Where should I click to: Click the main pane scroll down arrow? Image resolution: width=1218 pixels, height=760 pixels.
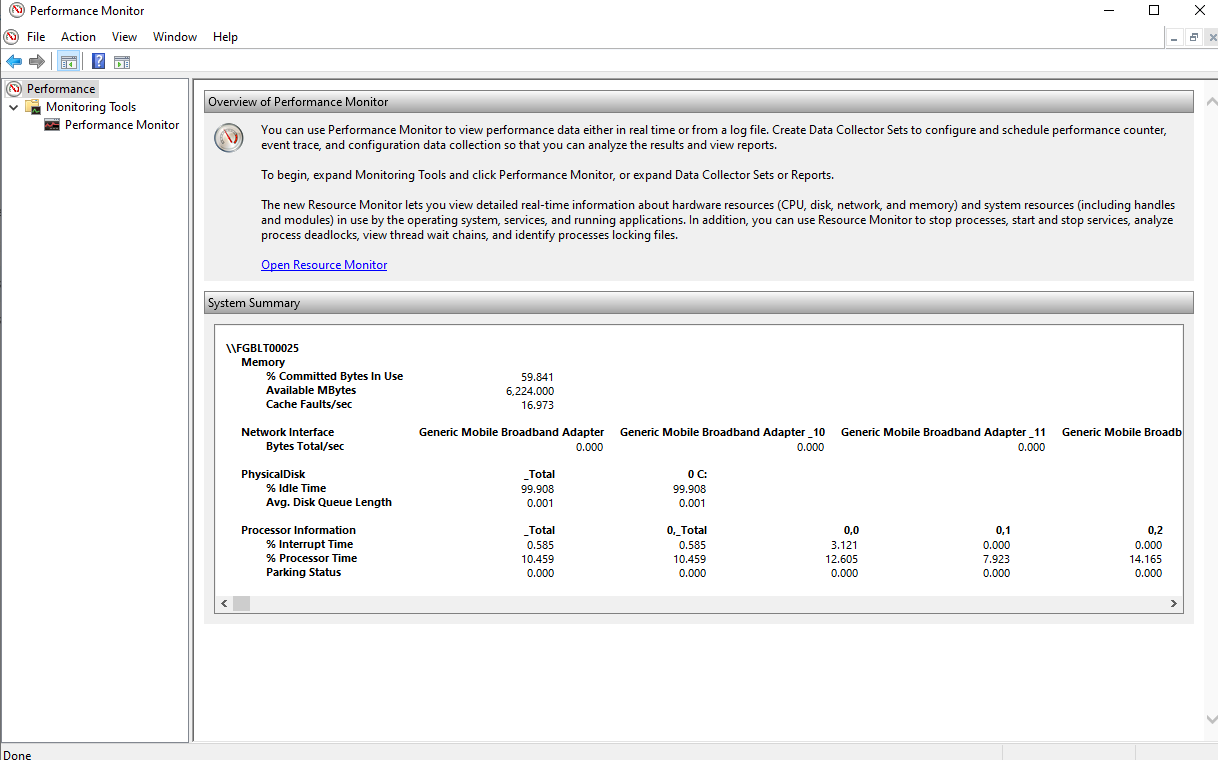[x=1210, y=720]
